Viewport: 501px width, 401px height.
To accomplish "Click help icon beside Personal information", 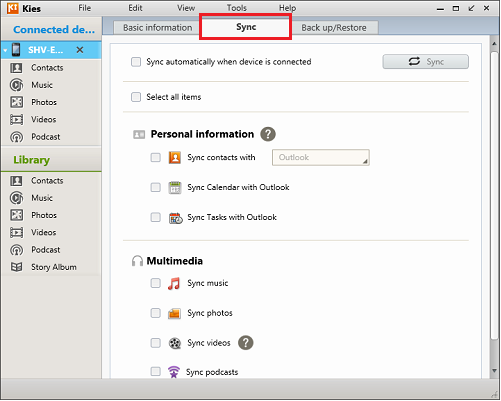I will tap(268, 134).
